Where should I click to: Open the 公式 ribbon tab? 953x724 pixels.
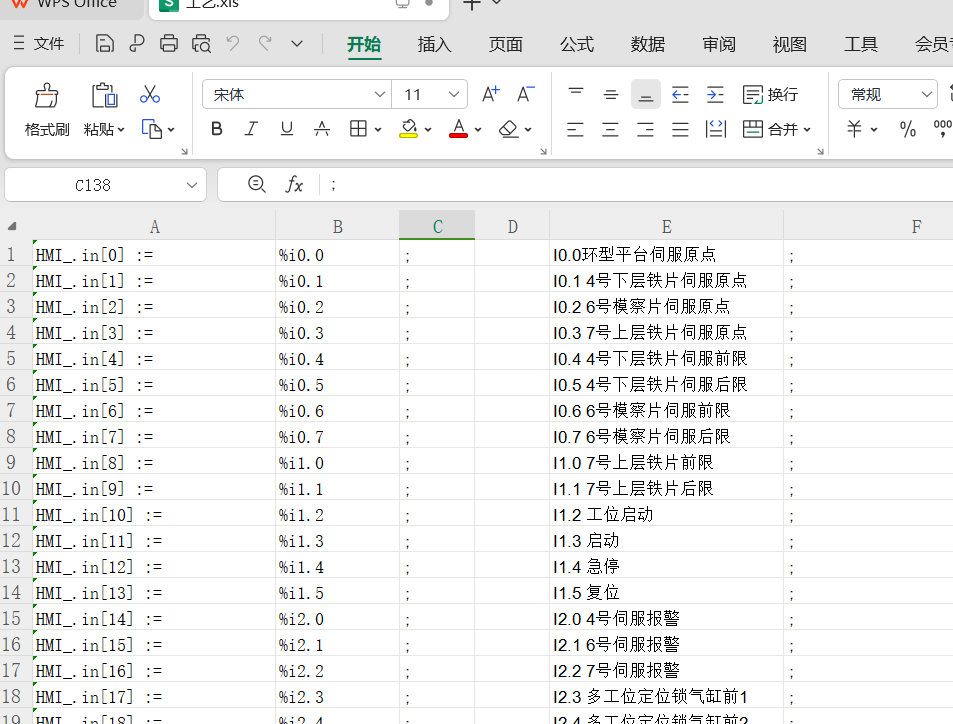tap(576, 44)
